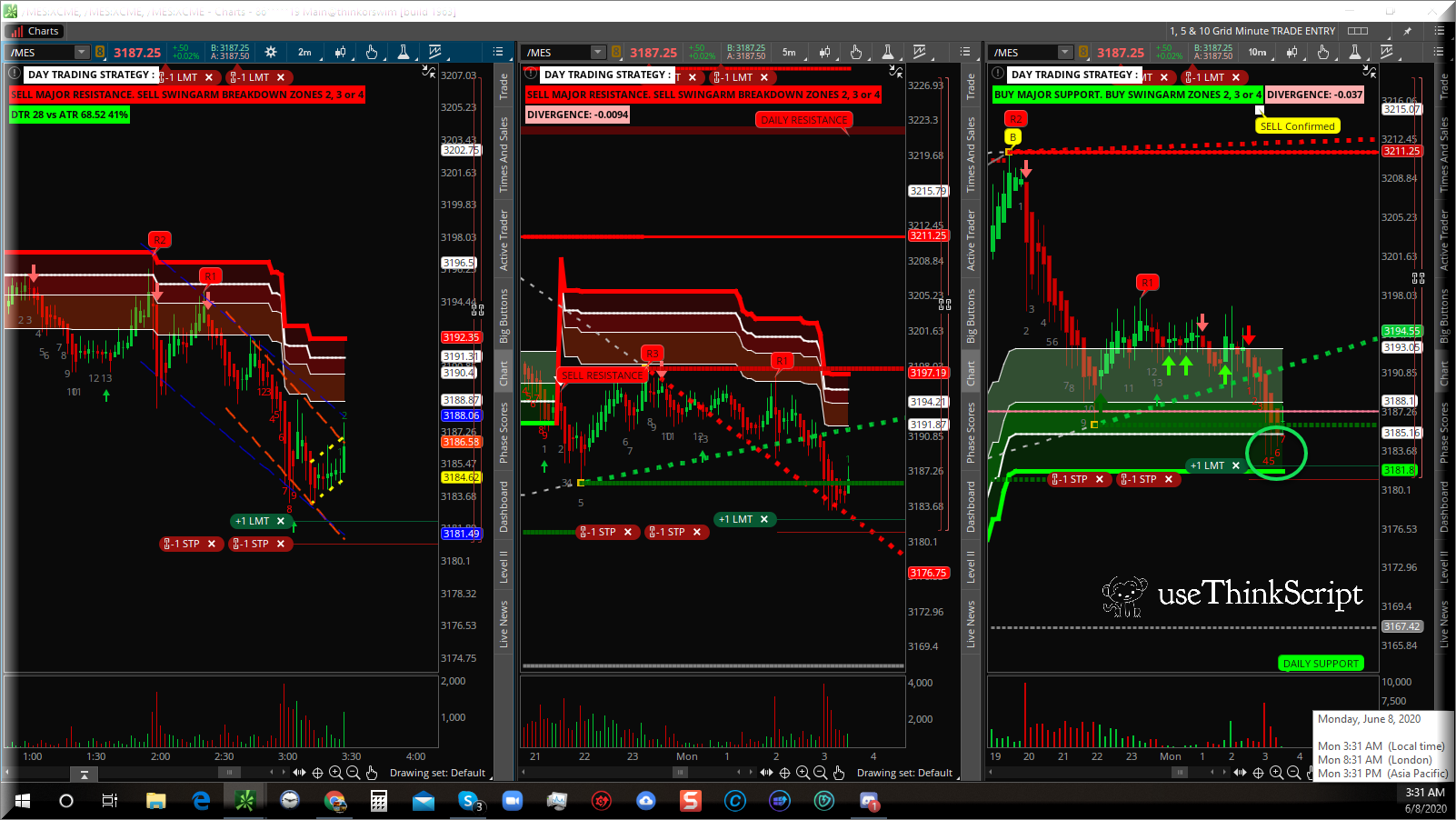
Task: Click right chart horizontal scrollbar thumb
Action: pos(1180,773)
